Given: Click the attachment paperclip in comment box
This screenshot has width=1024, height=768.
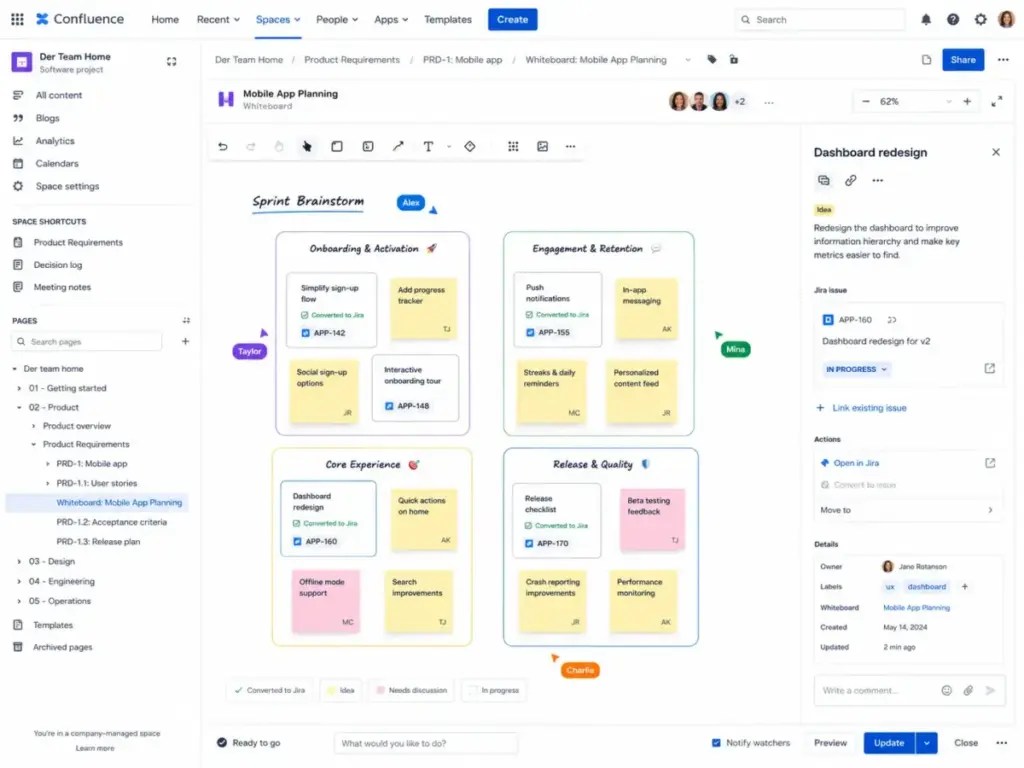Looking at the screenshot, I should pos(968,690).
